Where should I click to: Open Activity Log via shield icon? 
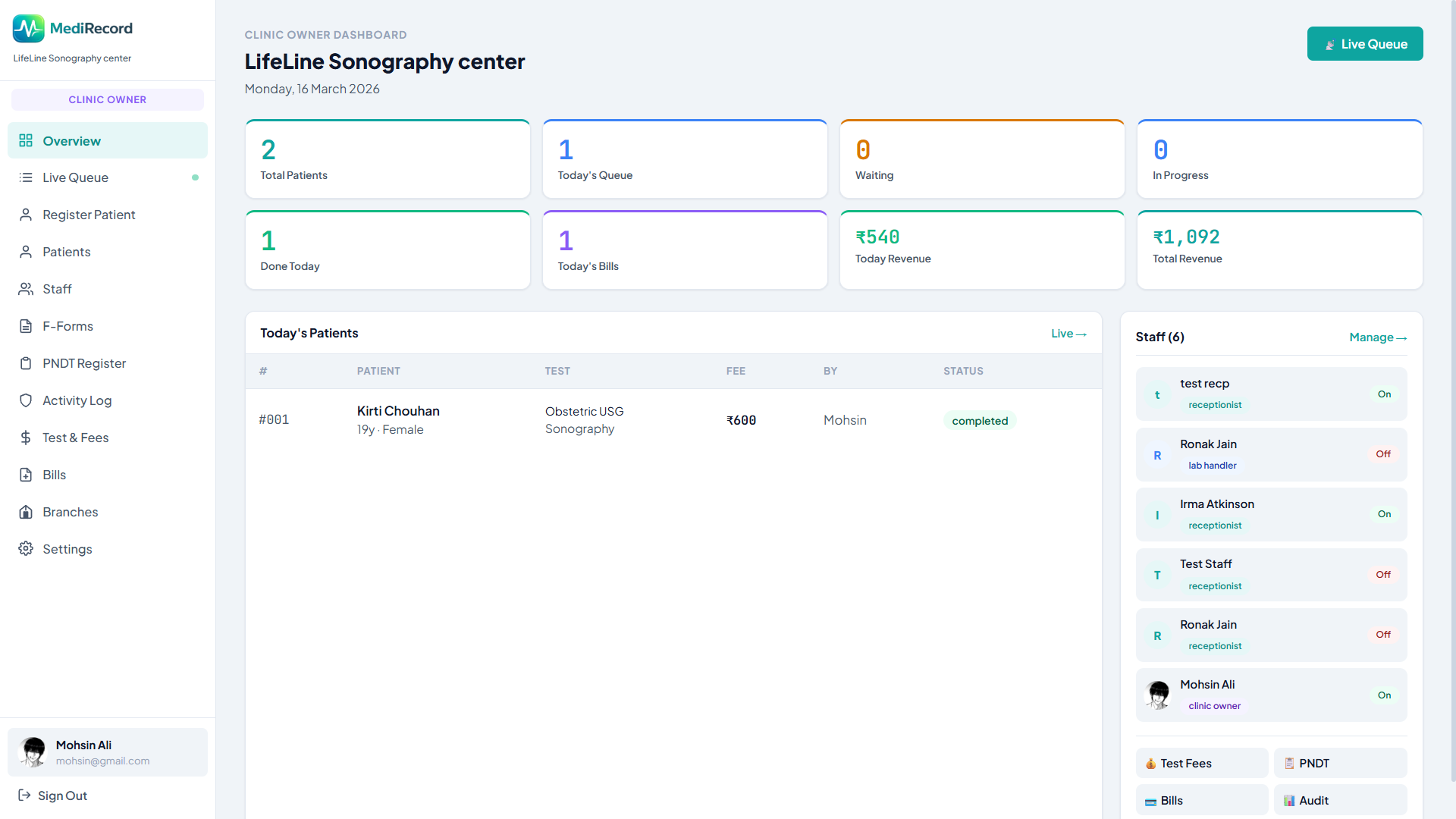[26, 400]
